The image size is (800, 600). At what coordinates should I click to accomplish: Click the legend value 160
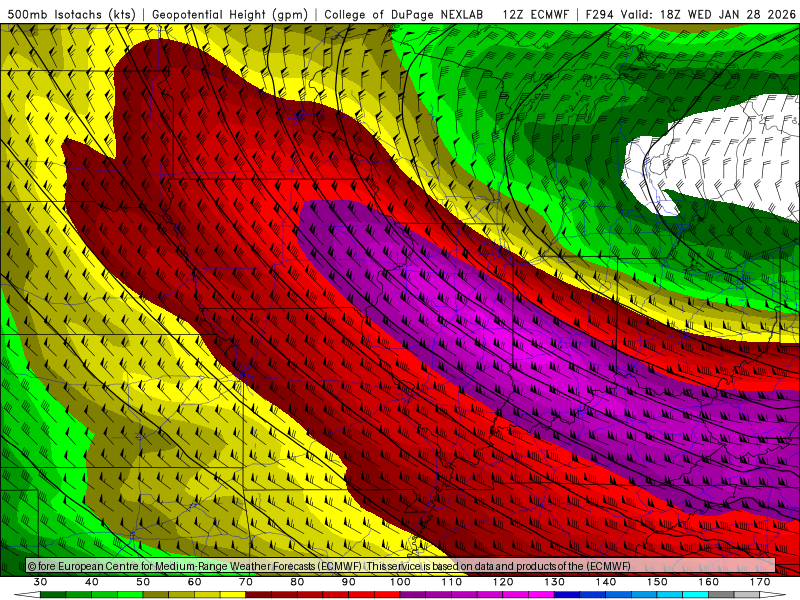tap(709, 582)
